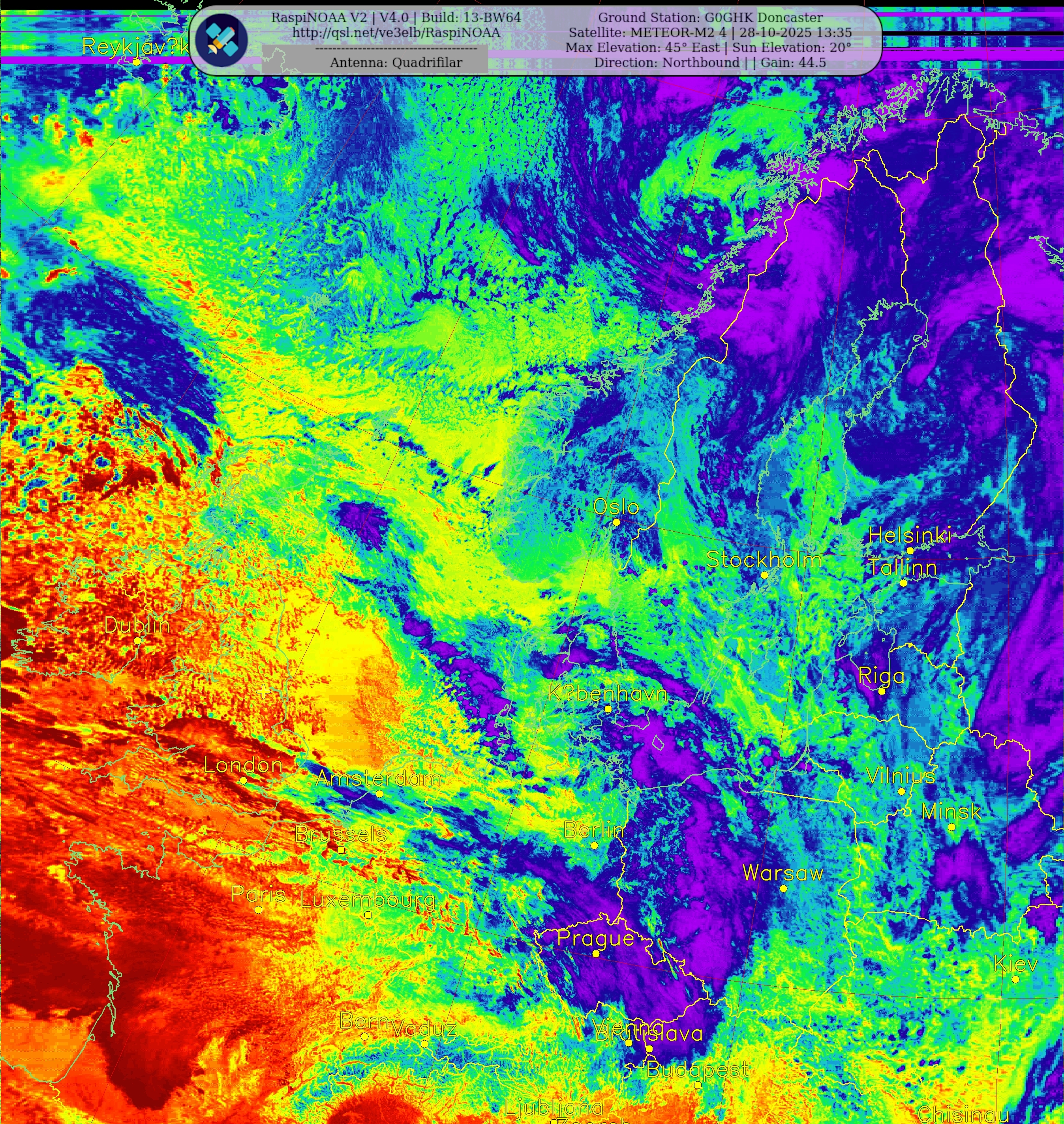This screenshot has height=1124, width=1064.
Task: Click the Satellite METEOR-M2 4 pass info
Action: (710, 33)
